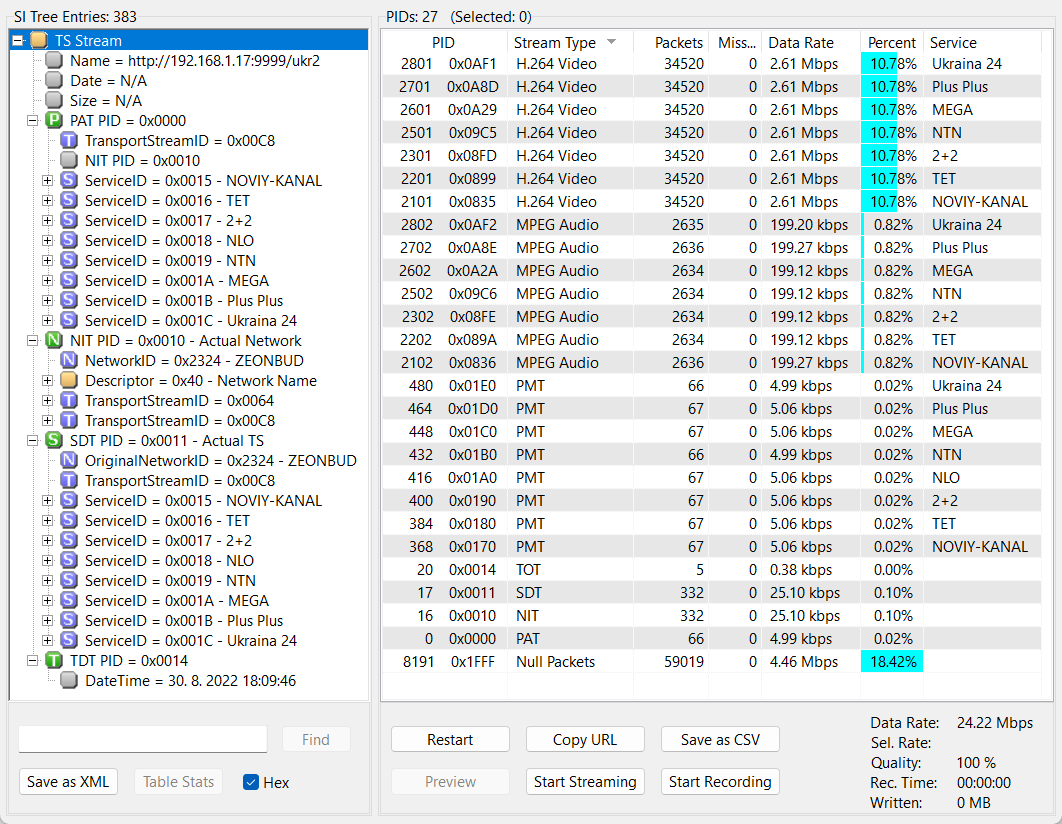
Task: Sort by the Stream Type column header
Action: pos(570,43)
